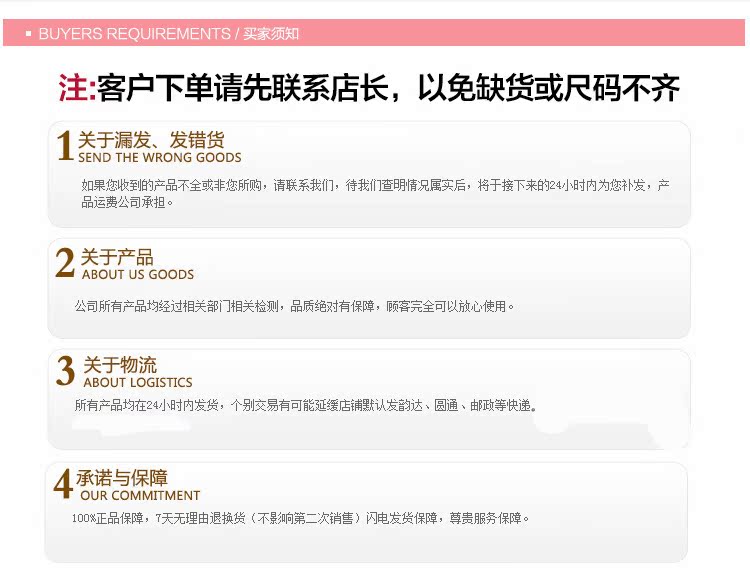Click the paragraph '100%正品保障，7天无理由退换货'
Image resolution: width=750 pixels, height=581 pixels.
click(x=301, y=518)
